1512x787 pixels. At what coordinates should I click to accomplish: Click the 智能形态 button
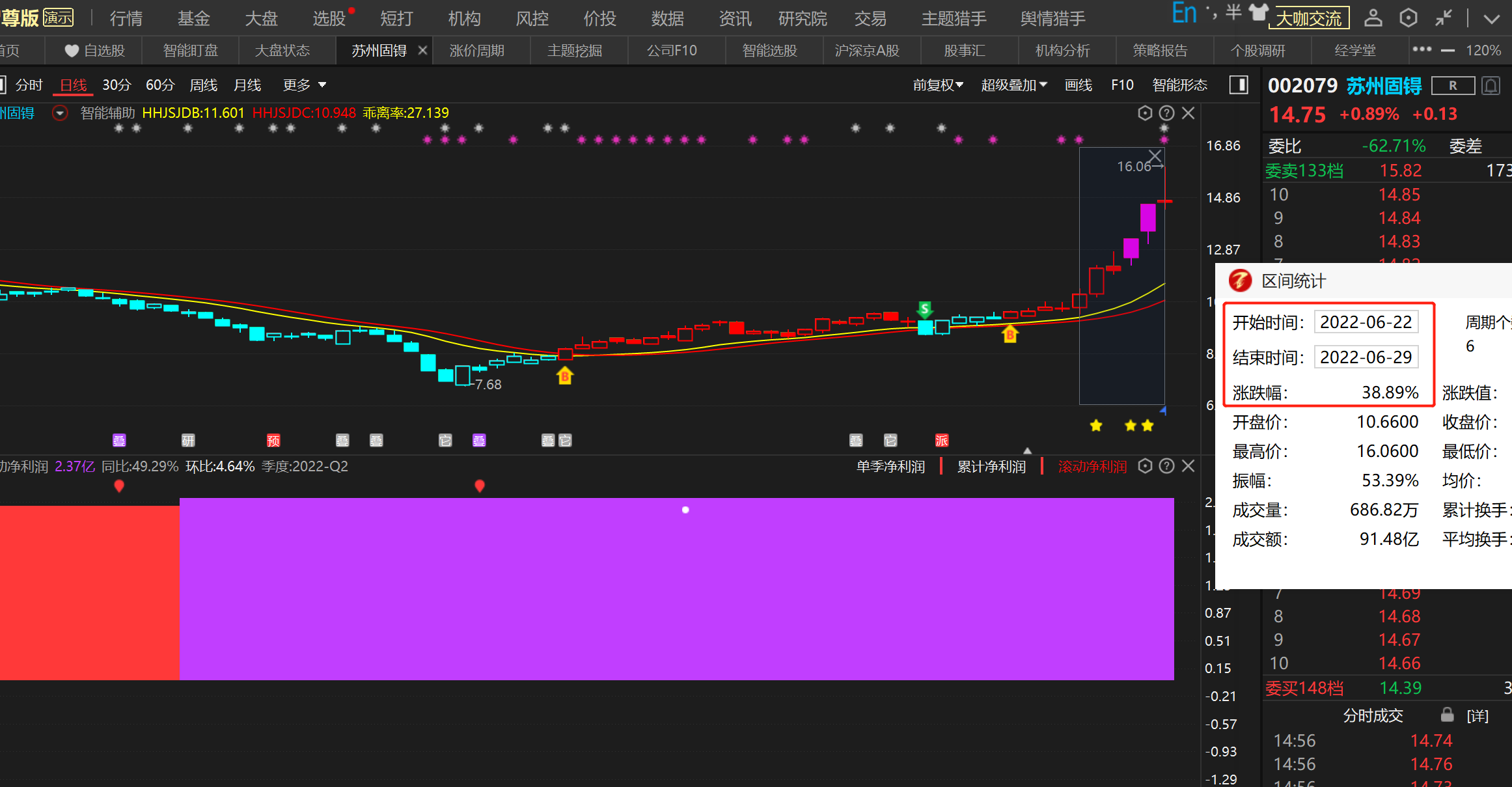pyautogui.click(x=1179, y=85)
